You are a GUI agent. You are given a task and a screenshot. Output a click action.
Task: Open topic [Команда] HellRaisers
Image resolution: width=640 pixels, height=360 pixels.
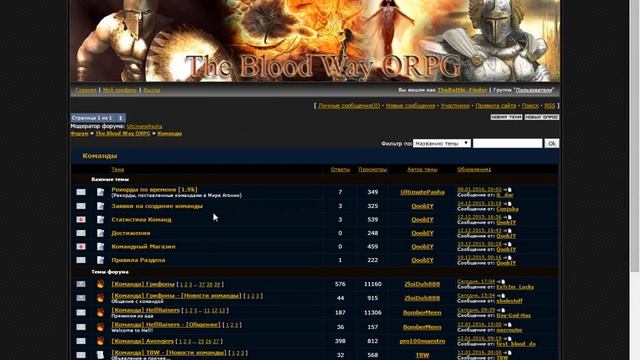point(145,310)
